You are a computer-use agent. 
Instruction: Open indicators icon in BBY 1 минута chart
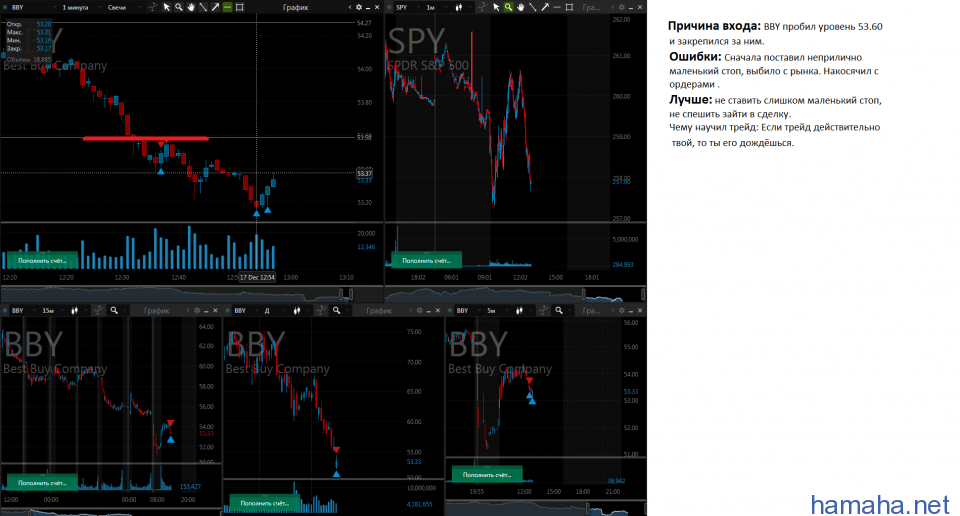[x=152, y=7]
